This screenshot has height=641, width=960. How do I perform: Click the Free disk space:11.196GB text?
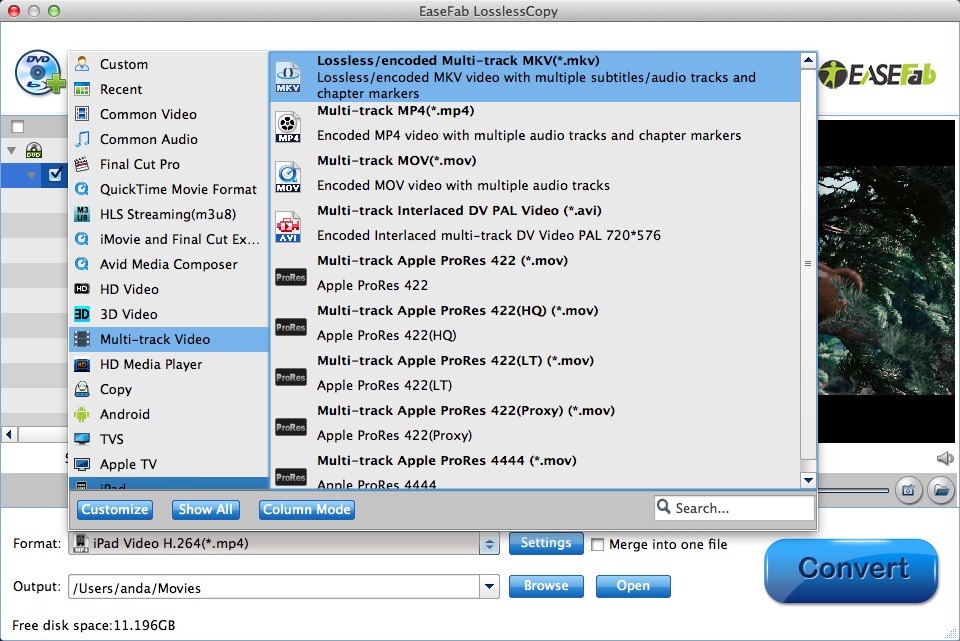[x=94, y=625]
